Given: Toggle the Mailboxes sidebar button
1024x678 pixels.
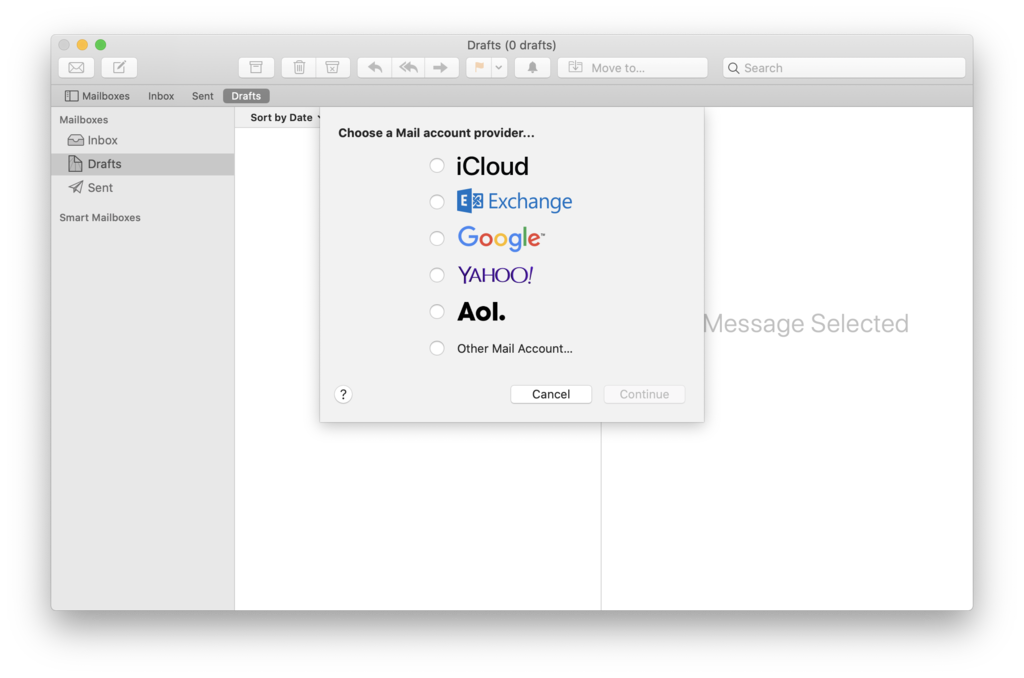Looking at the screenshot, I should (x=97, y=96).
